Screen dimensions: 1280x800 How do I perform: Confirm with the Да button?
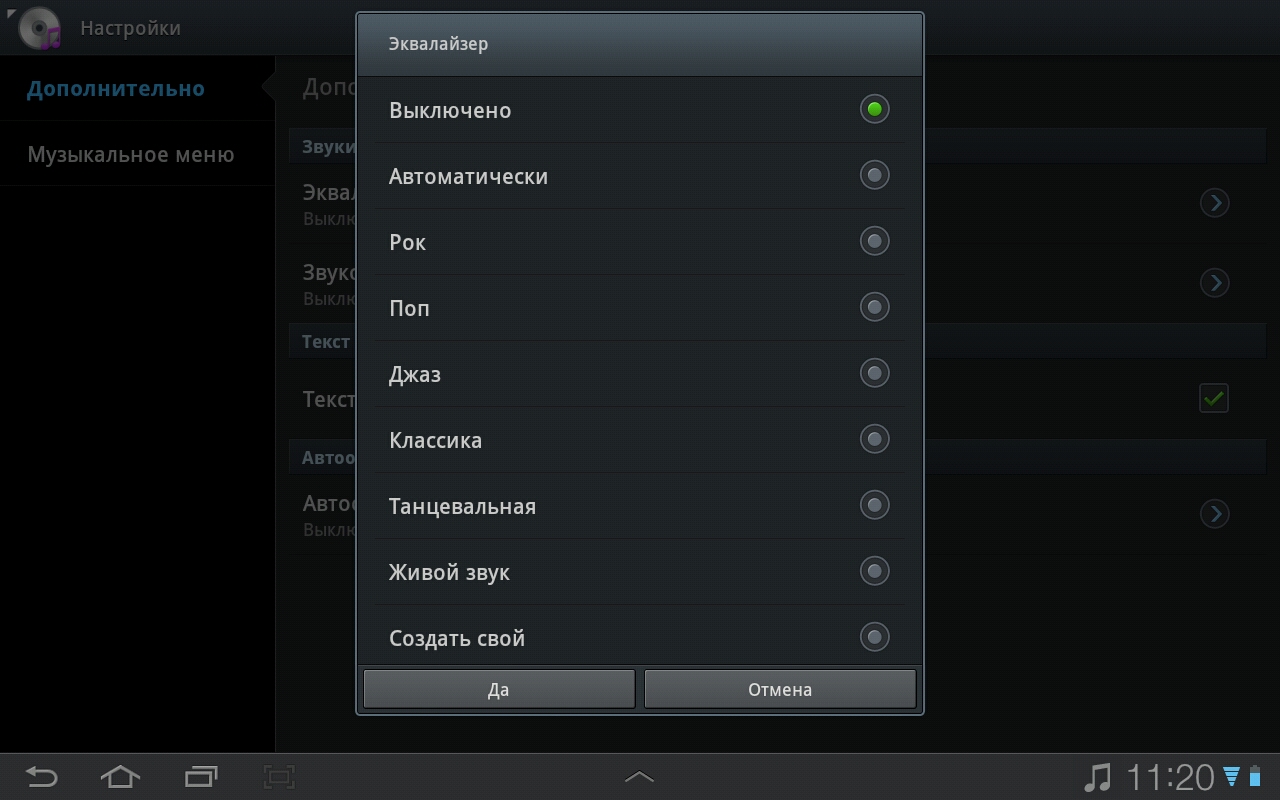click(x=499, y=690)
